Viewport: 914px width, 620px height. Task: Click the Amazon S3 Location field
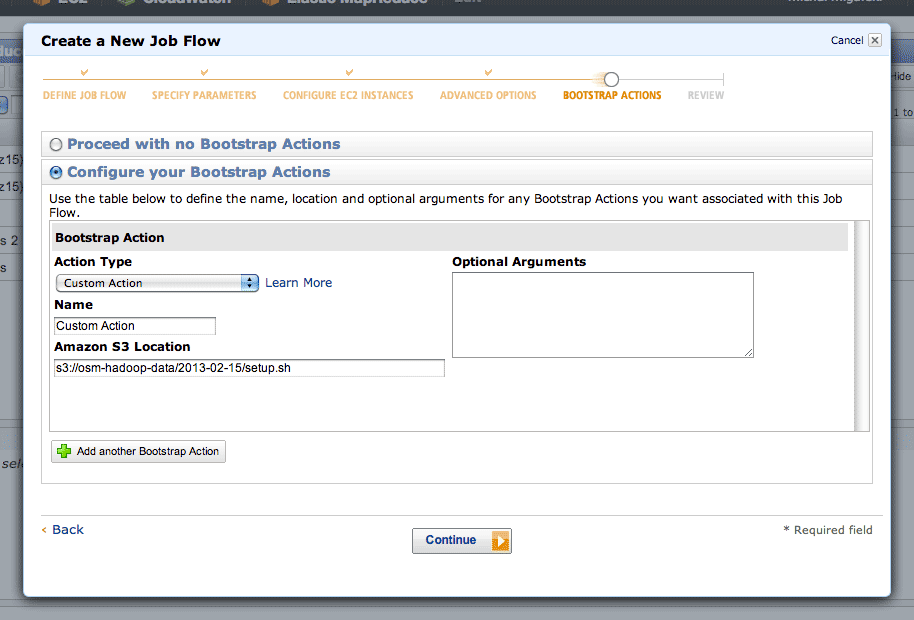[x=249, y=368]
